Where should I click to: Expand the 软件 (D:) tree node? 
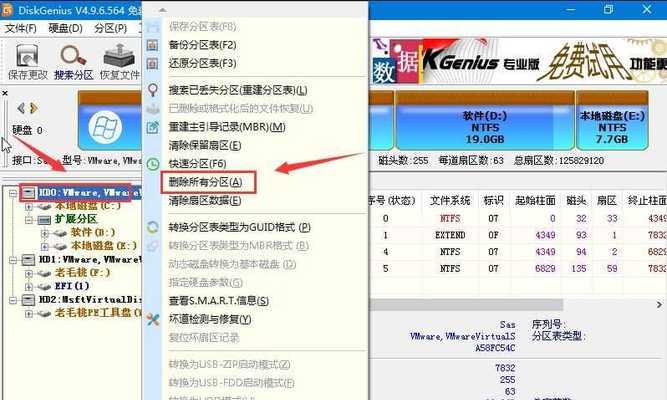[45, 233]
